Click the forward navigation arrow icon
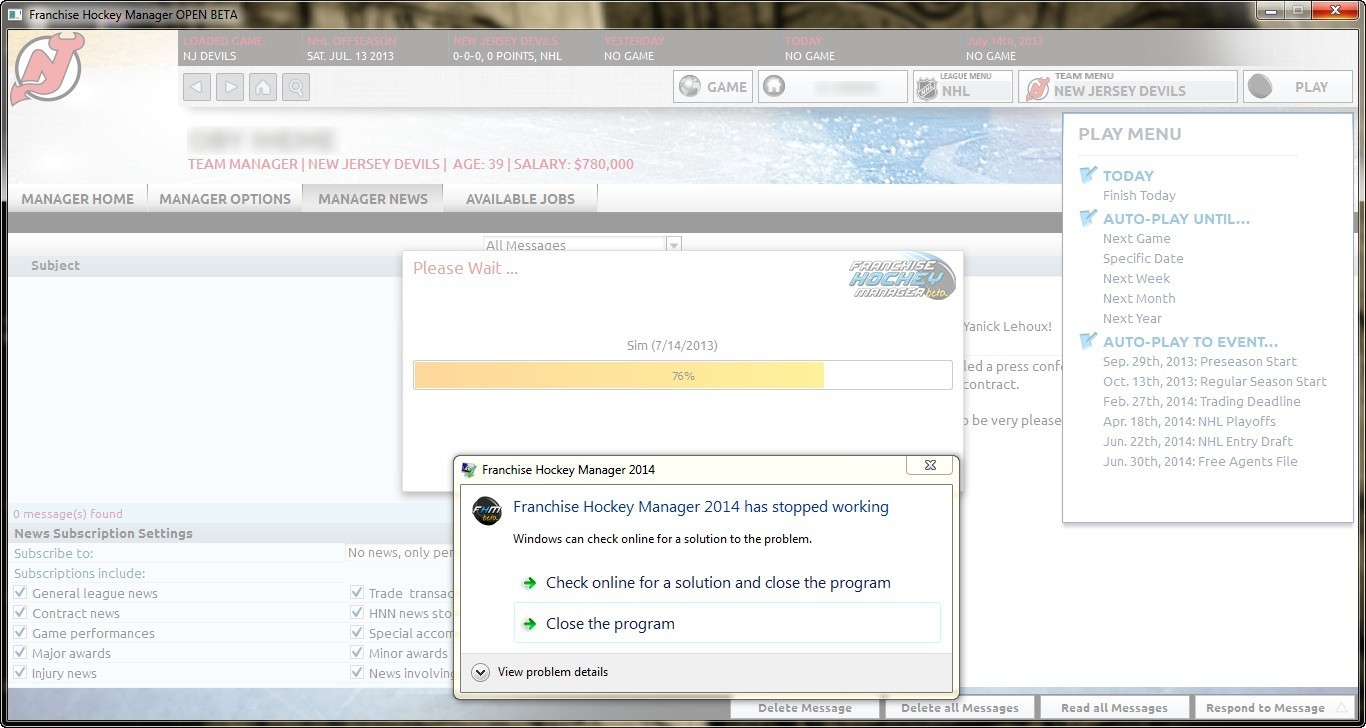This screenshot has height=728, width=1366. pyautogui.click(x=230, y=87)
